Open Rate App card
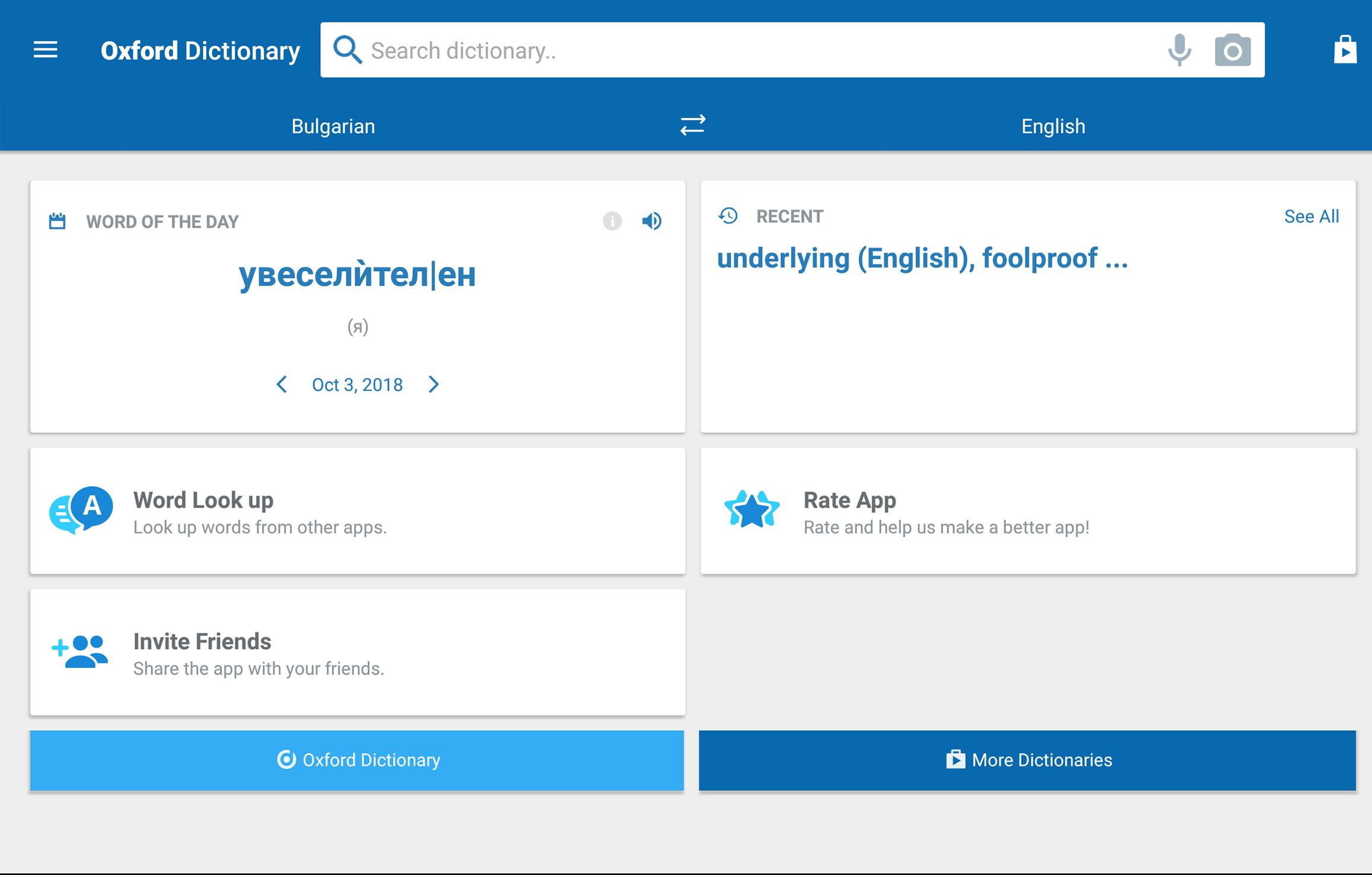Viewport: 1372px width, 875px height. [1028, 511]
